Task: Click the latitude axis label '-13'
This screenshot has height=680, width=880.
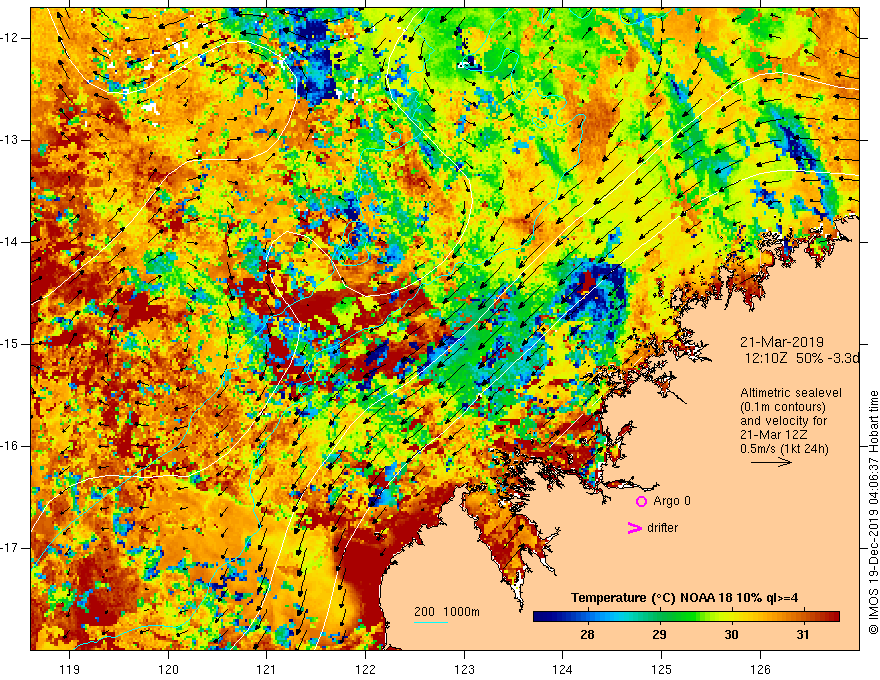Action: point(10,140)
